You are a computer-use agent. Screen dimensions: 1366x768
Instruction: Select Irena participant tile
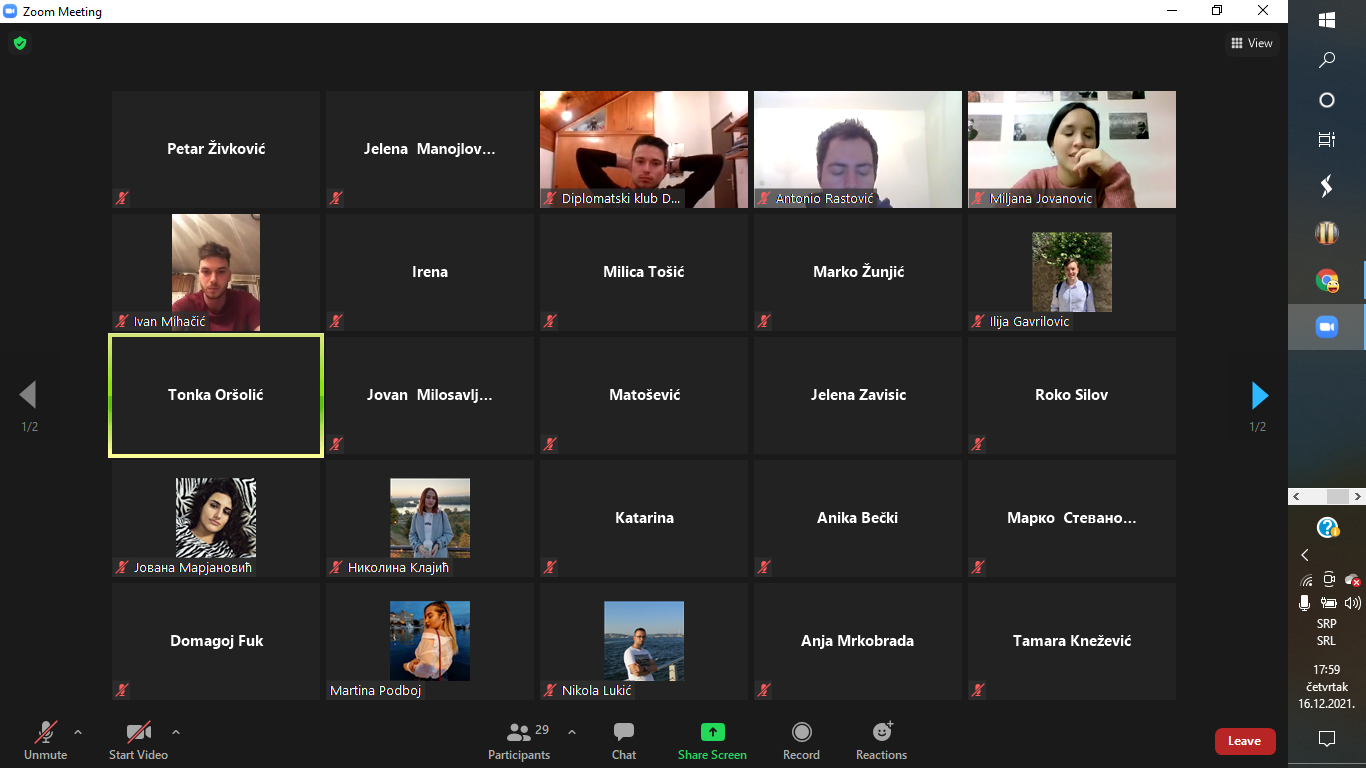(430, 272)
